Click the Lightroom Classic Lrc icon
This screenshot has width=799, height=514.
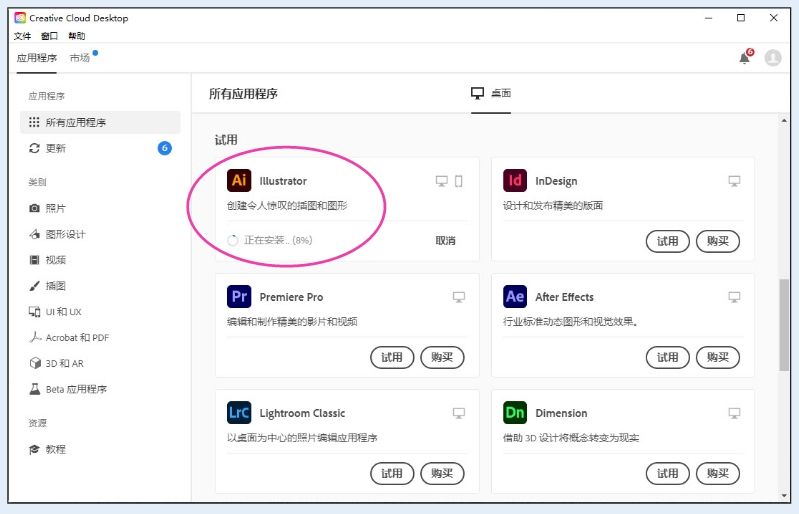239,413
